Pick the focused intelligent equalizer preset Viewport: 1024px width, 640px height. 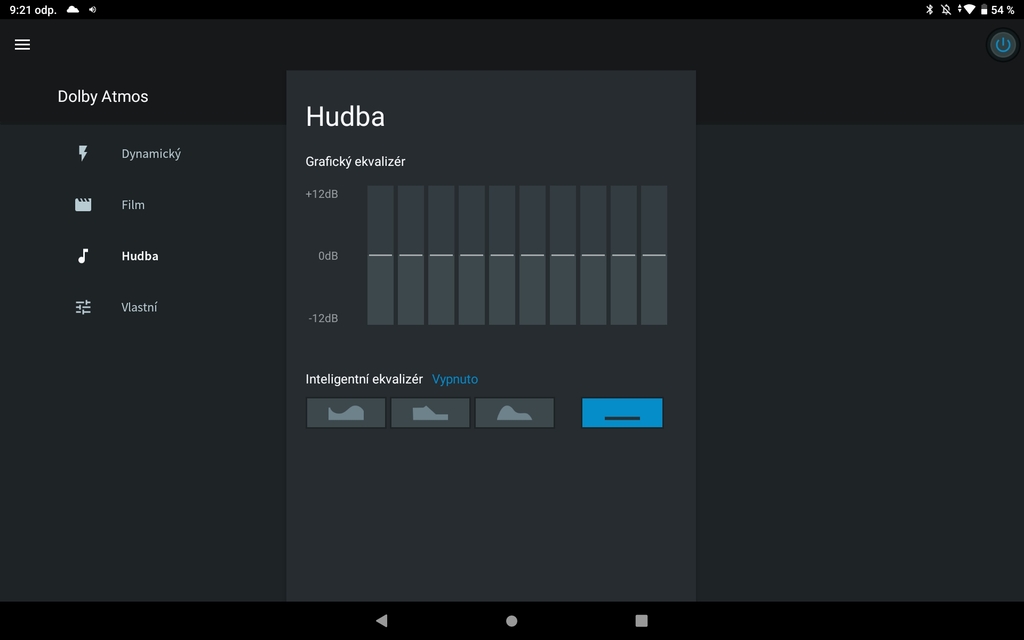tap(514, 412)
